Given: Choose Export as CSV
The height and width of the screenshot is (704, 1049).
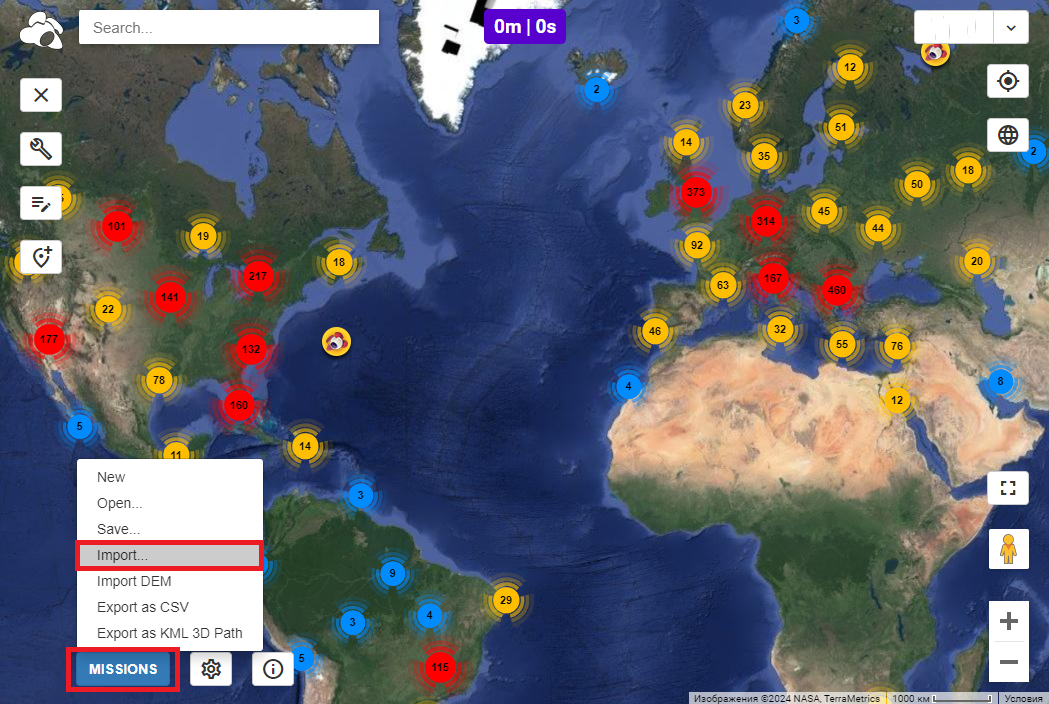Looking at the screenshot, I should [x=170, y=608].
